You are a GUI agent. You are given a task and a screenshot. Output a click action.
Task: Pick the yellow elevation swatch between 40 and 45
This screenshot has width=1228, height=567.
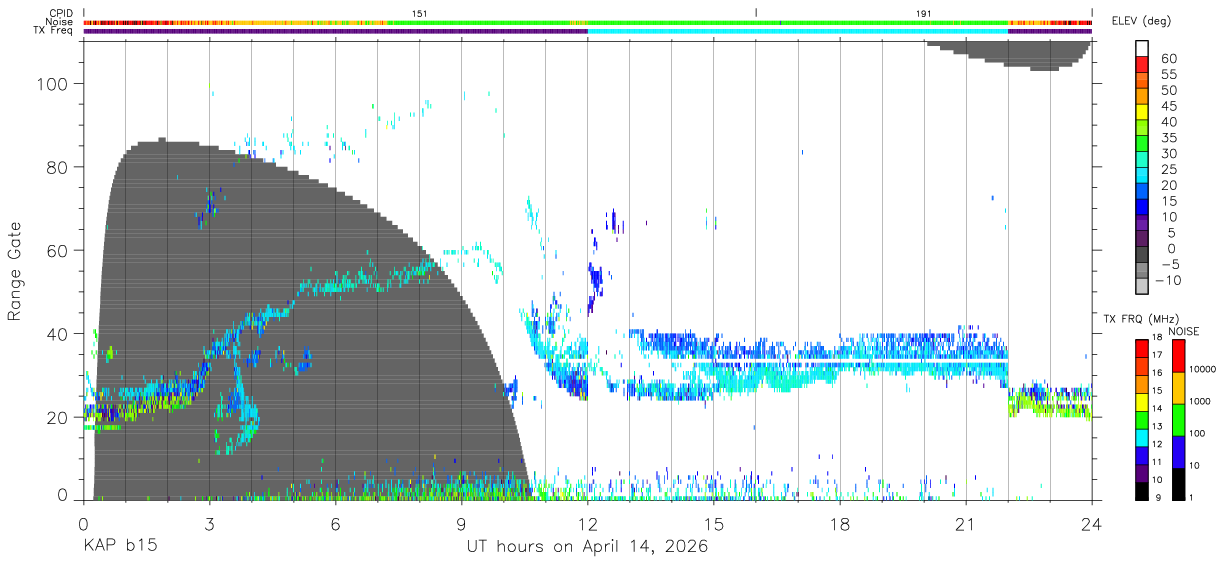coord(1143,113)
